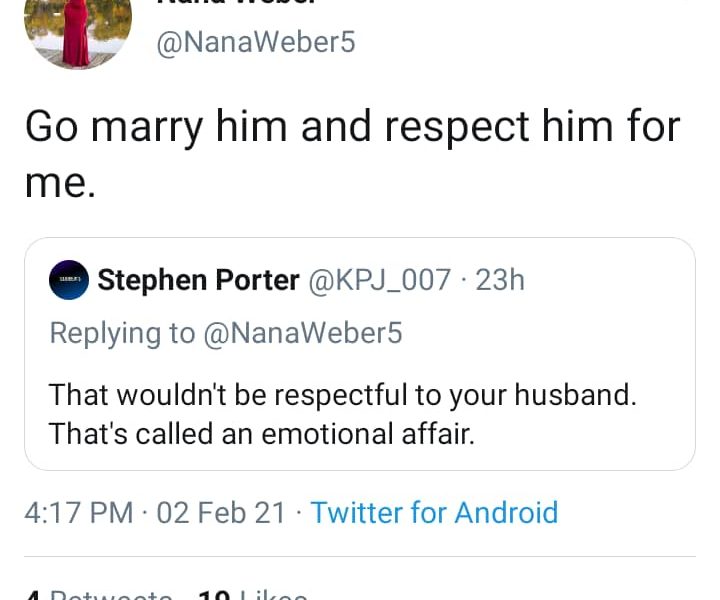Viewport: 720px width, 600px height.
Task: Open the @NanaWeber5 handle below the name
Action: click(257, 43)
